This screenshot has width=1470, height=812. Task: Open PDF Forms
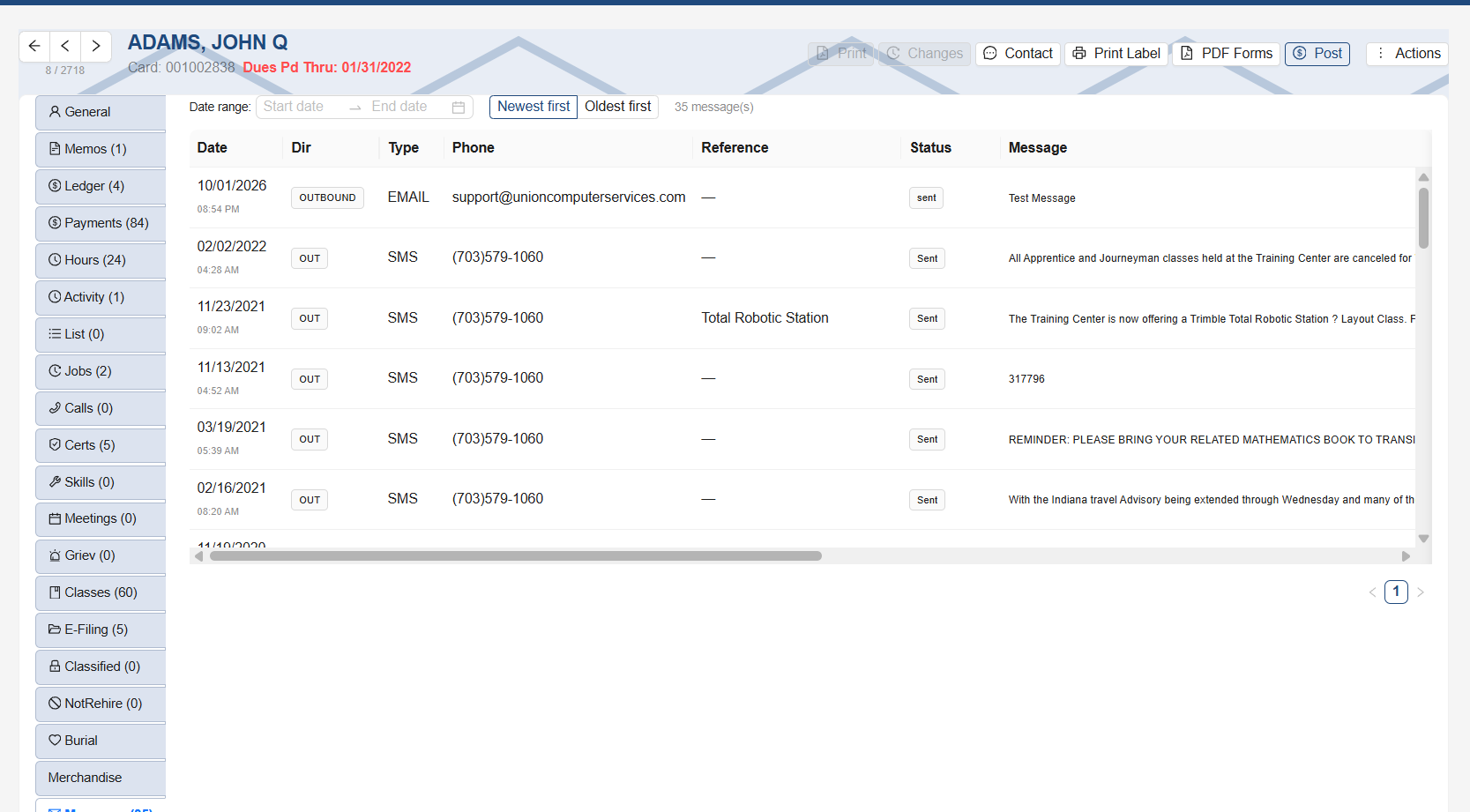[x=1227, y=54]
